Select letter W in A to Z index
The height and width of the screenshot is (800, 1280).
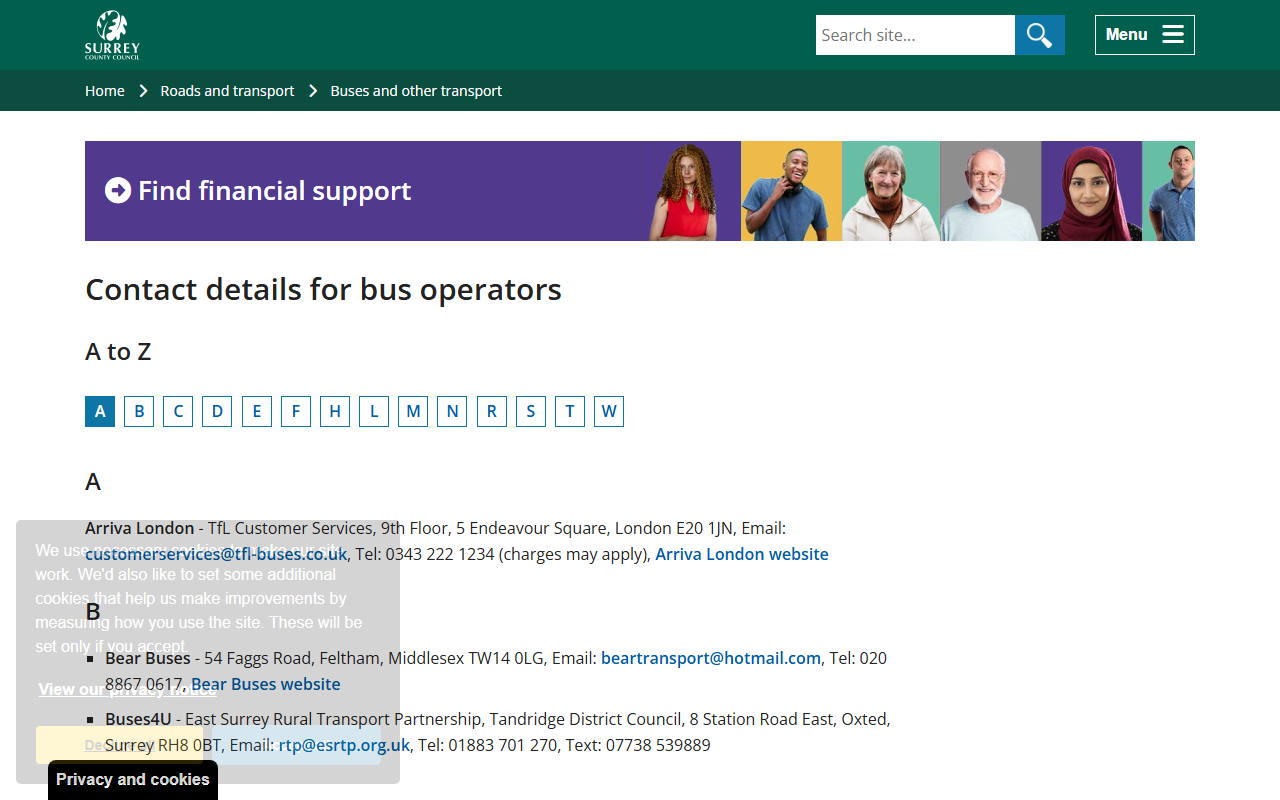click(x=609, y=411)
